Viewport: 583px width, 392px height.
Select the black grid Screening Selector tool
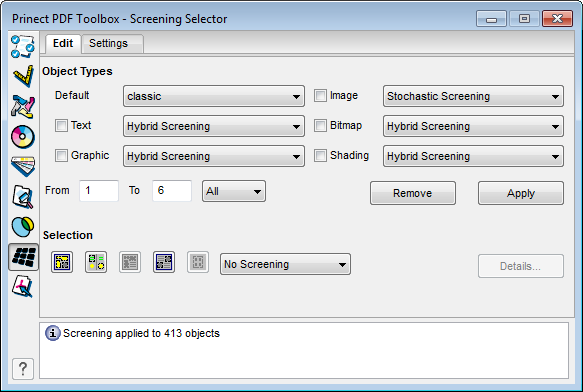click(23, 257)
